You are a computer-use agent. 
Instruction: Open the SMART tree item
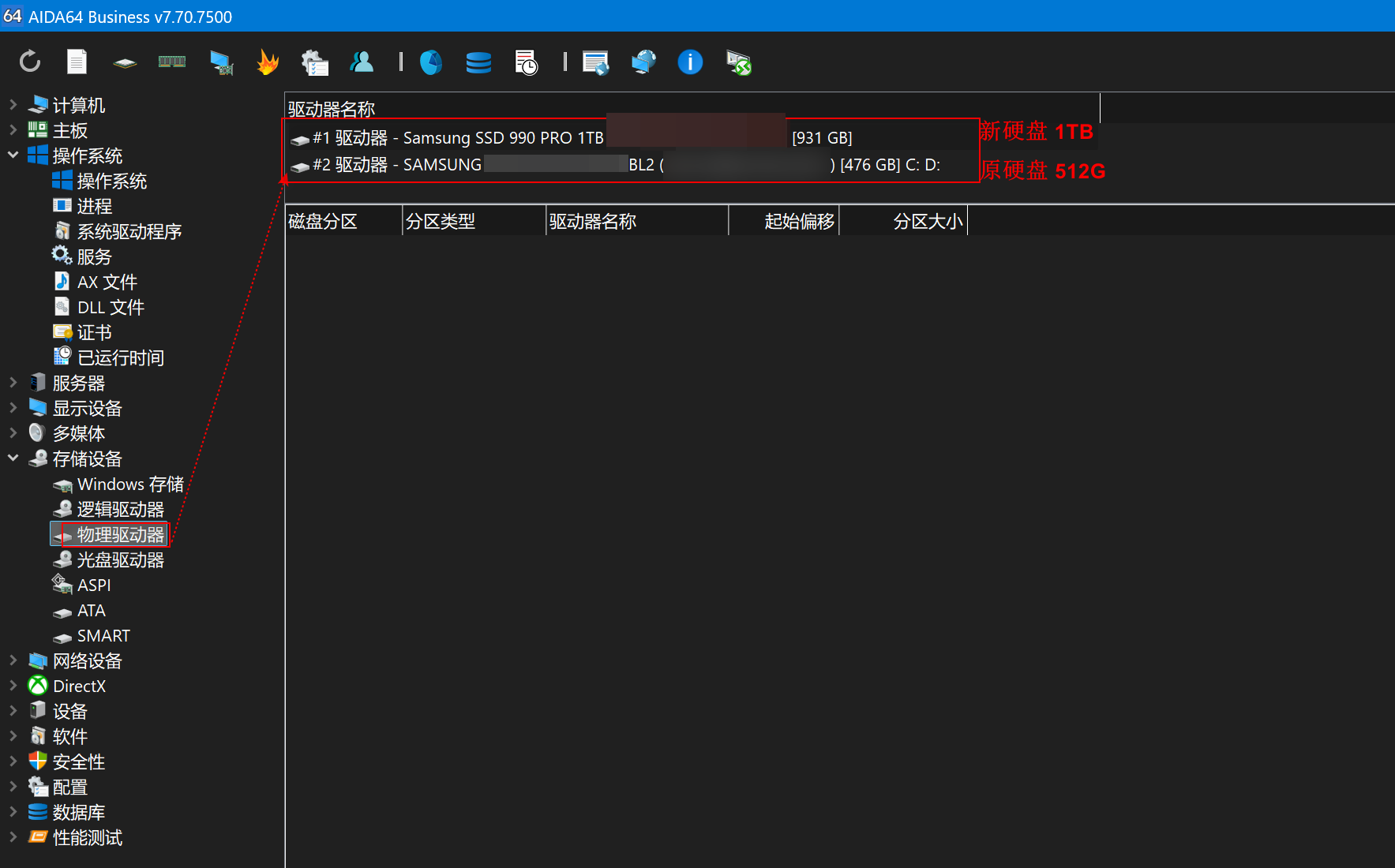click(92, 635)
